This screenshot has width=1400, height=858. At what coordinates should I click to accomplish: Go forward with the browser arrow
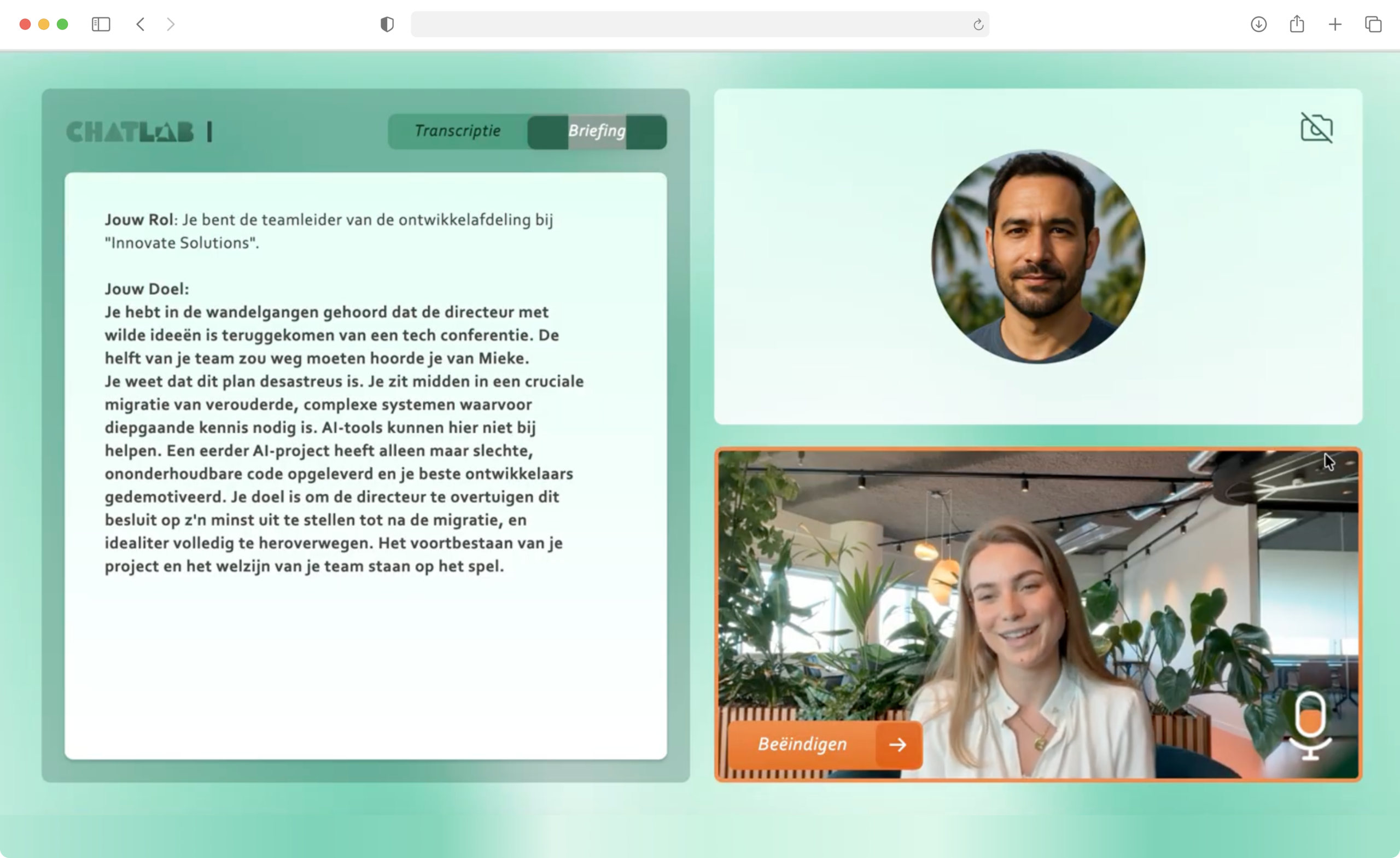(x=171, y=25)
